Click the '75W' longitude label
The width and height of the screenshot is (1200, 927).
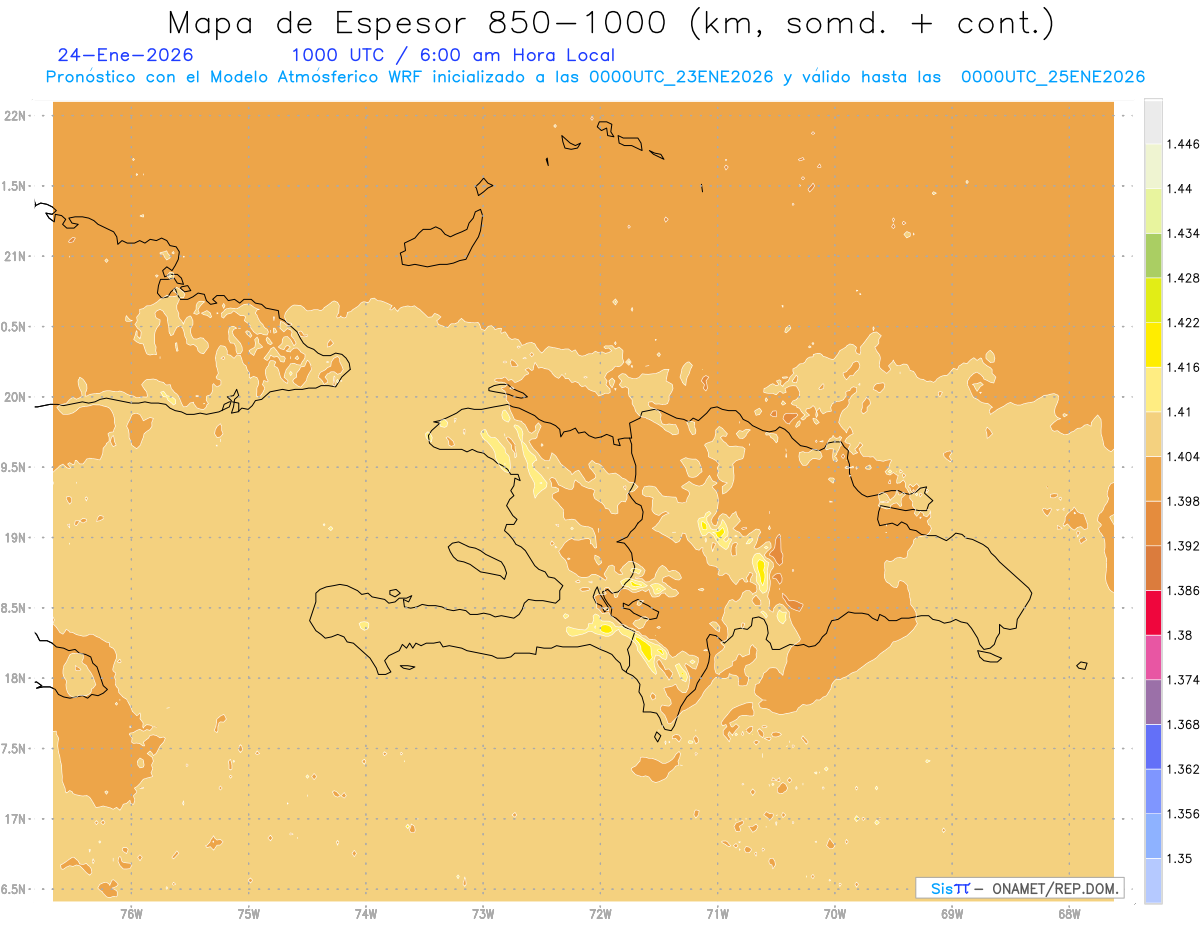click(249, 914)
